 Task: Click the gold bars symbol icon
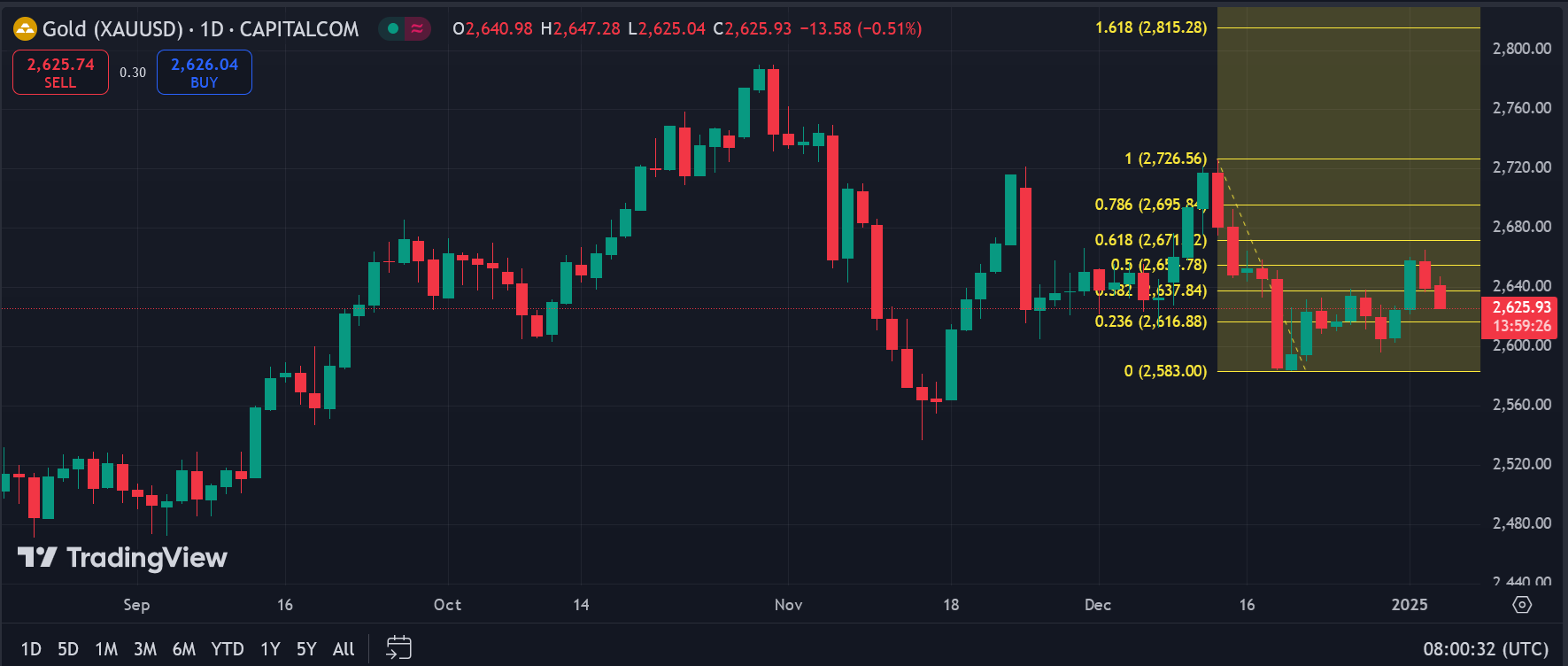(25, 29)
